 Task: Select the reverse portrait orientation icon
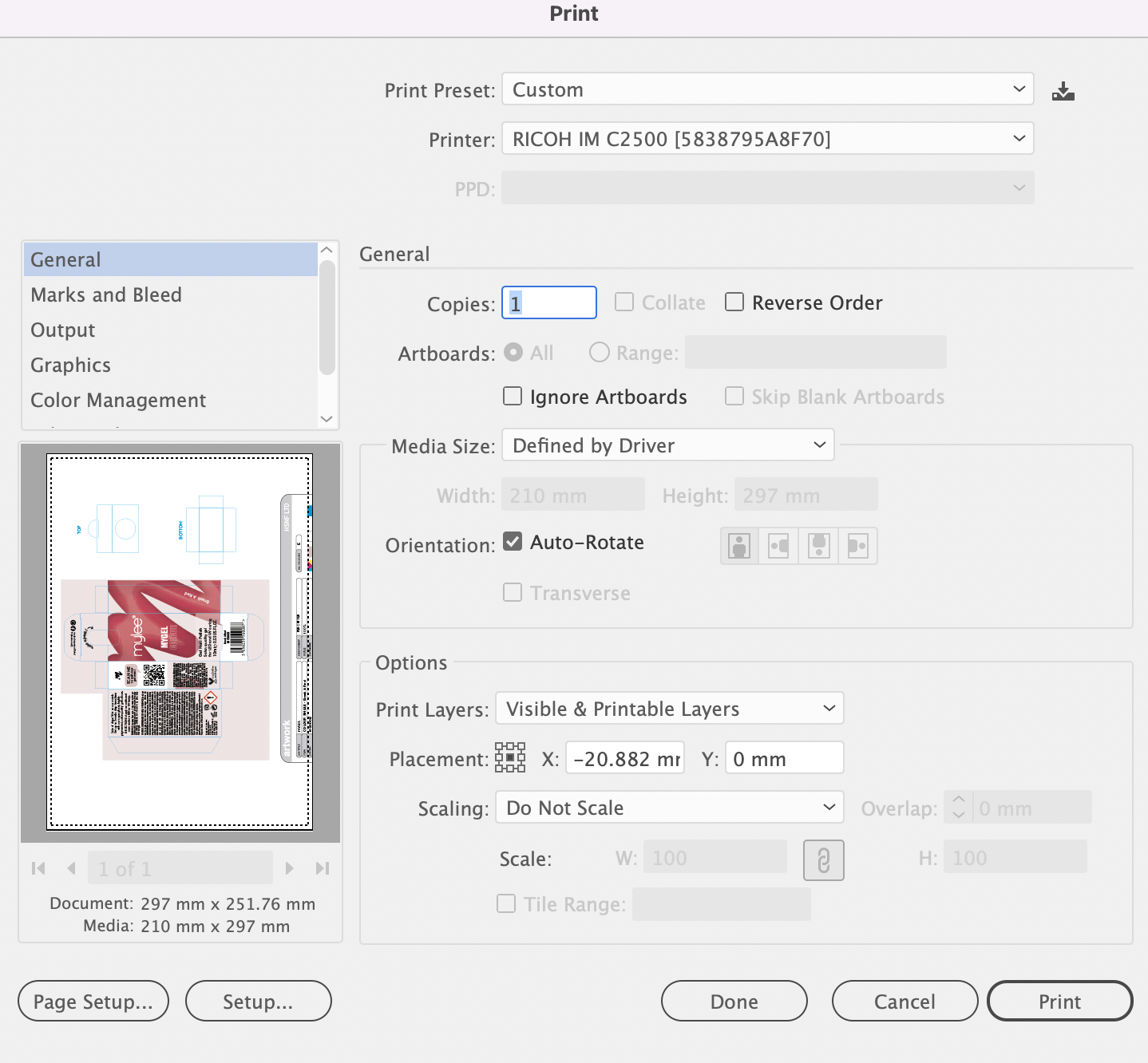click(x=817, y=546)
